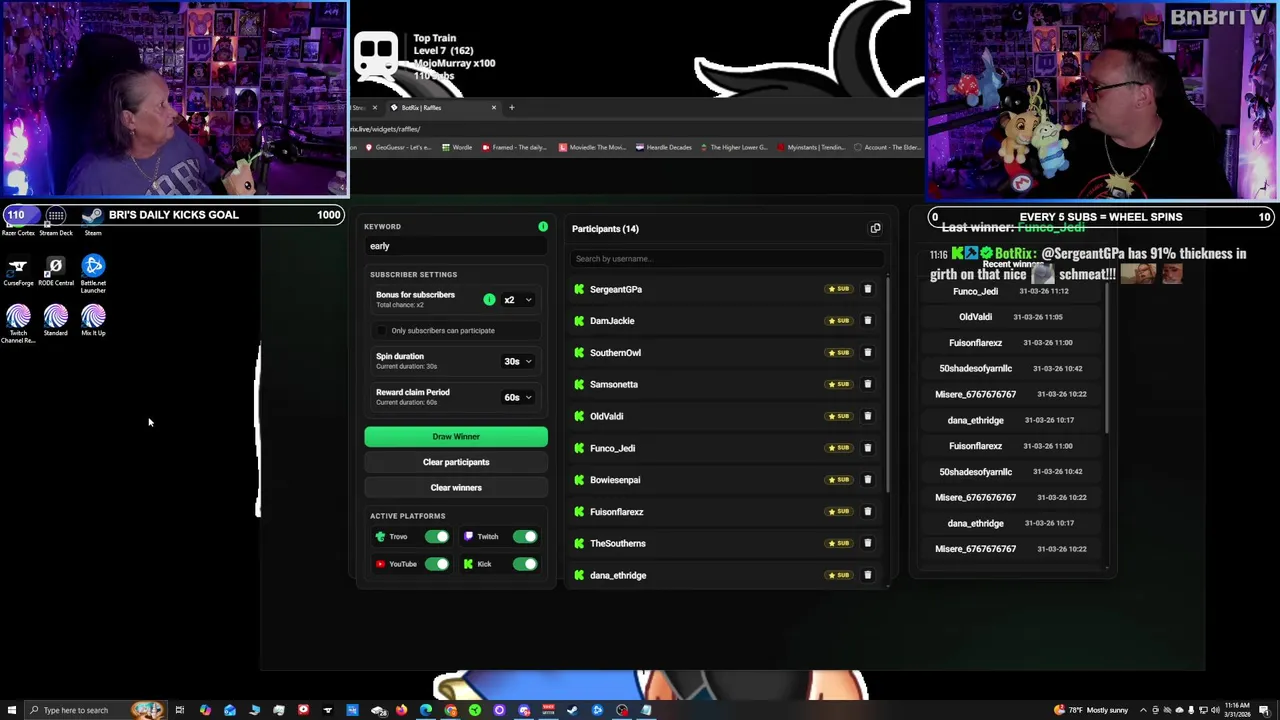Image resolution: width=1280 pixels, height=720 pixels.
Task: Open Task View on the taskbar
Action: pyautogui.click(x=180, y=710)
